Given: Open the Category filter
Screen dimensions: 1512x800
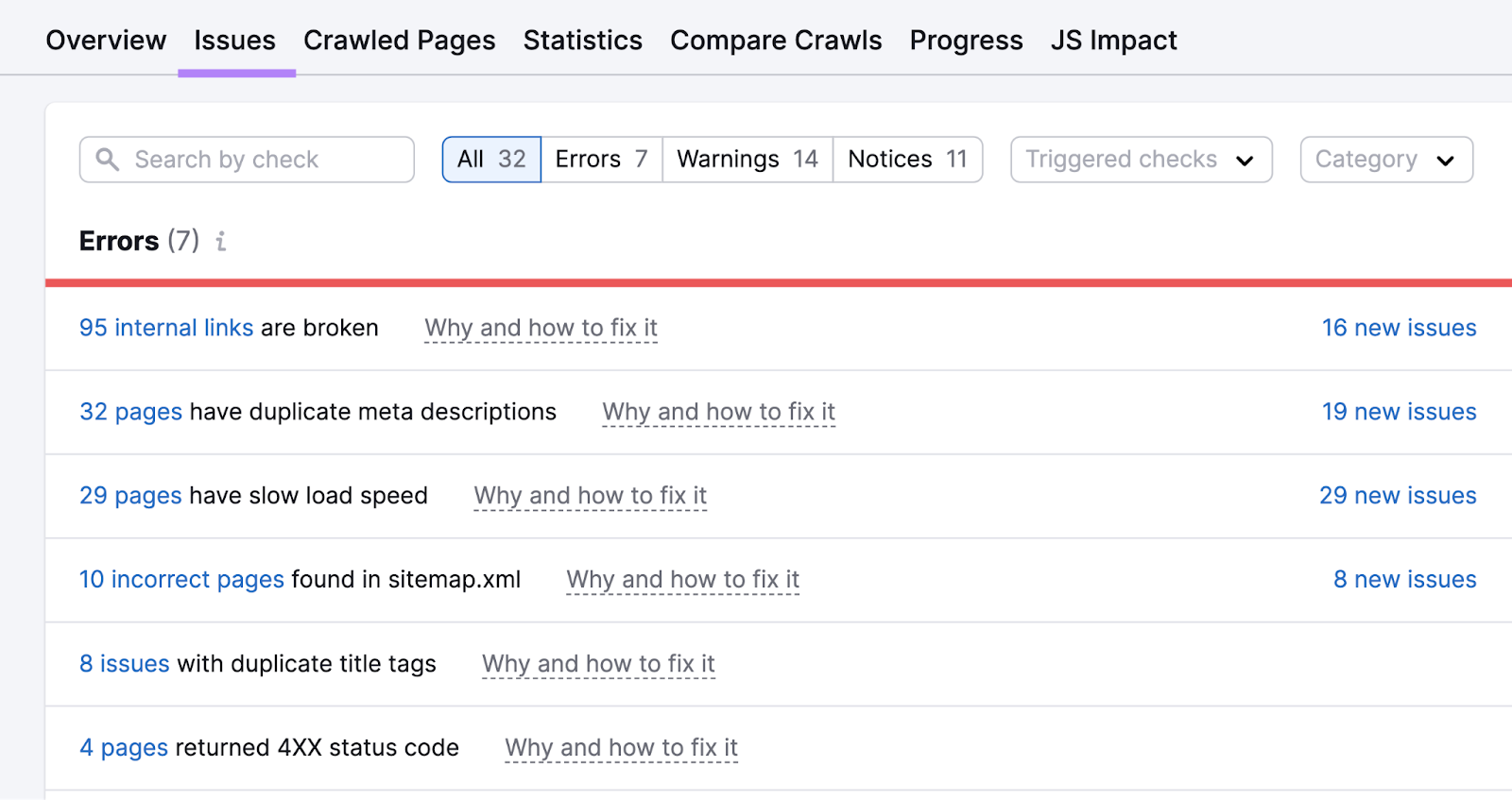Looking at the screenshot, I should tap(1384, 160).
